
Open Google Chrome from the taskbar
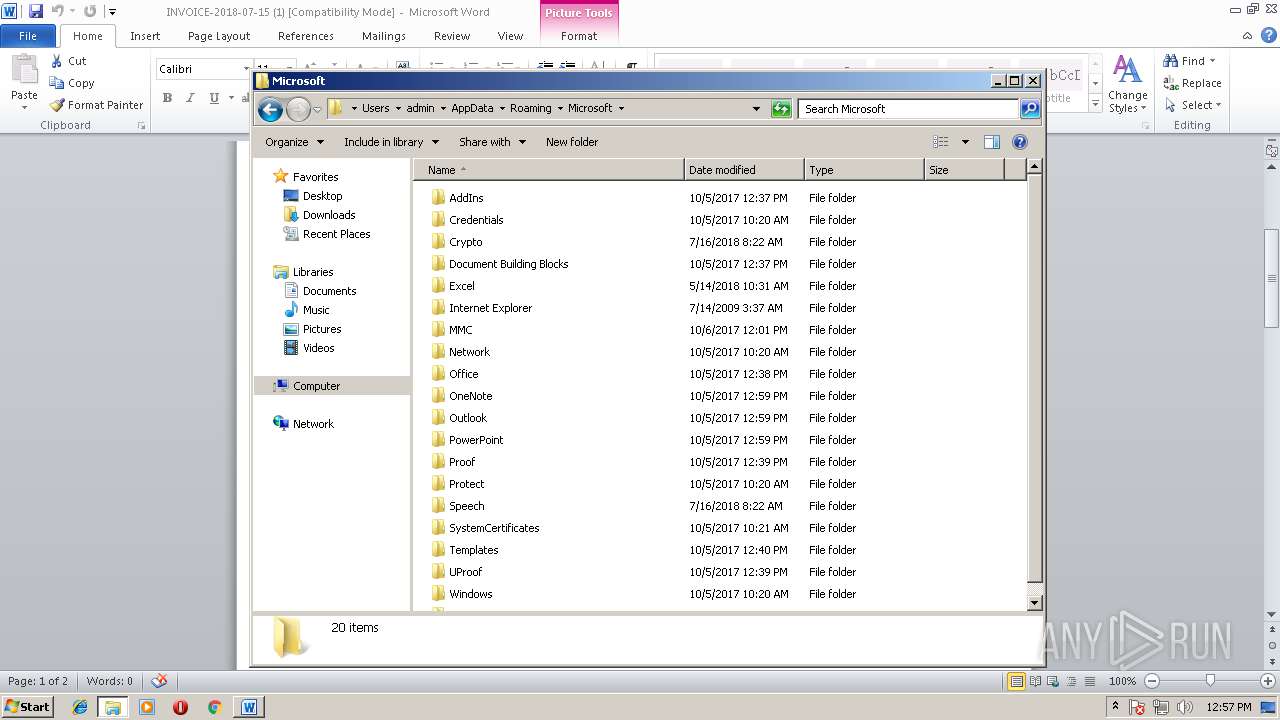click(213, 707)
